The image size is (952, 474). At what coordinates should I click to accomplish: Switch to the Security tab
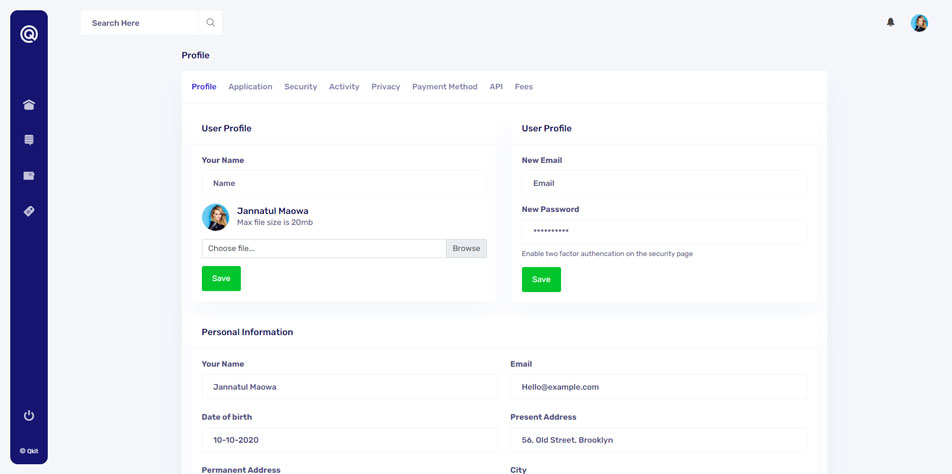coord(300,87)
